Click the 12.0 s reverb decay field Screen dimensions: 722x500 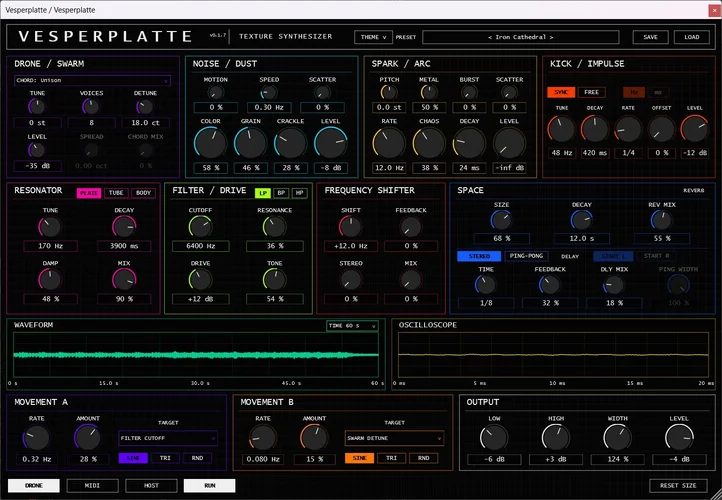pyautogui.click(x=582, y=238)
